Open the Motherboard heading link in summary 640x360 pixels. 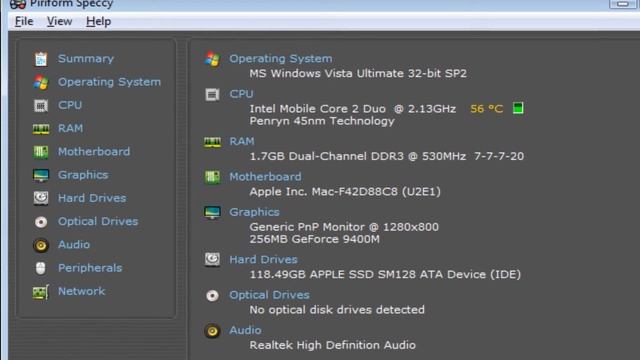point(265,177)
